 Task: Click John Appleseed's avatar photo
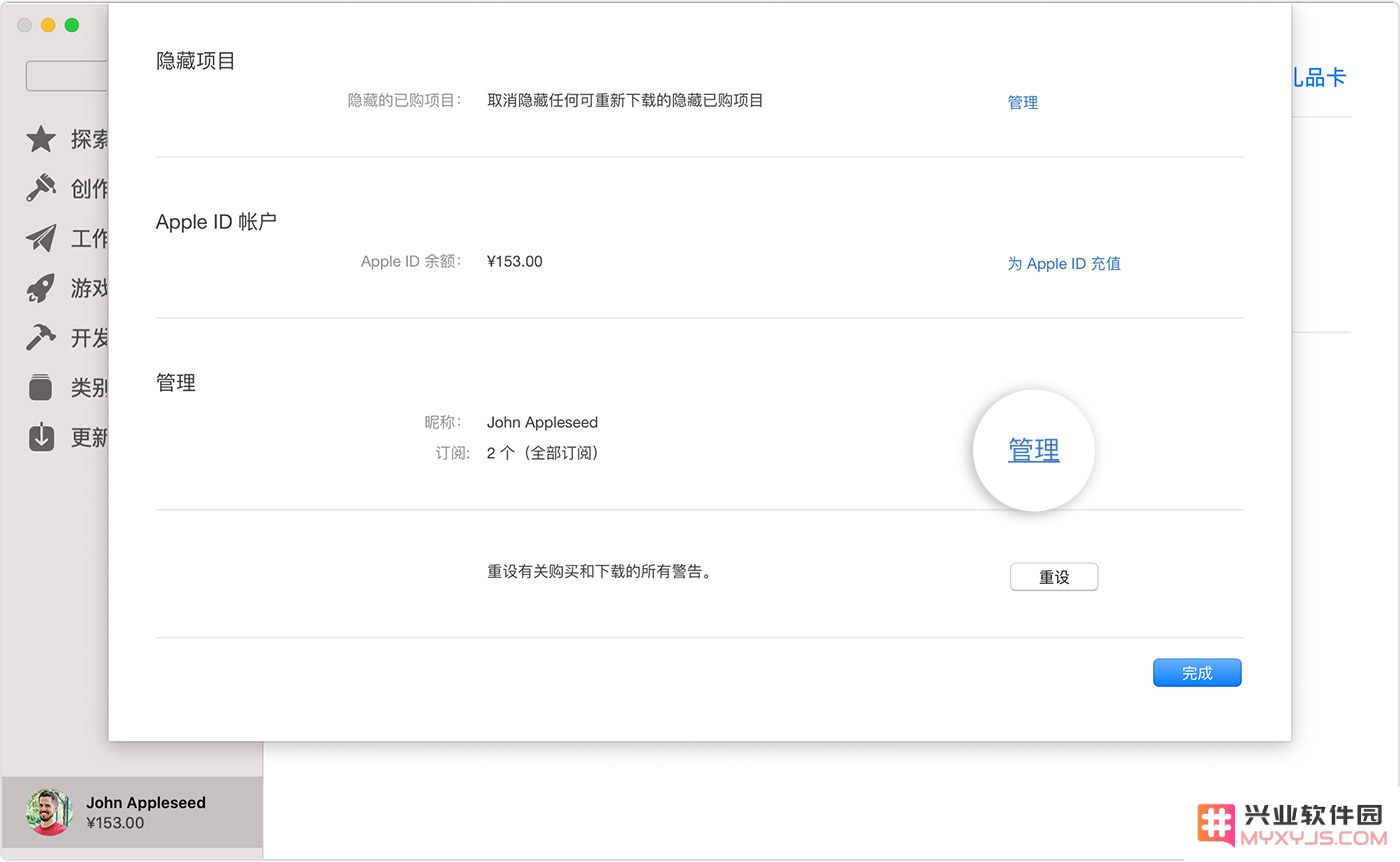point(49,812)
